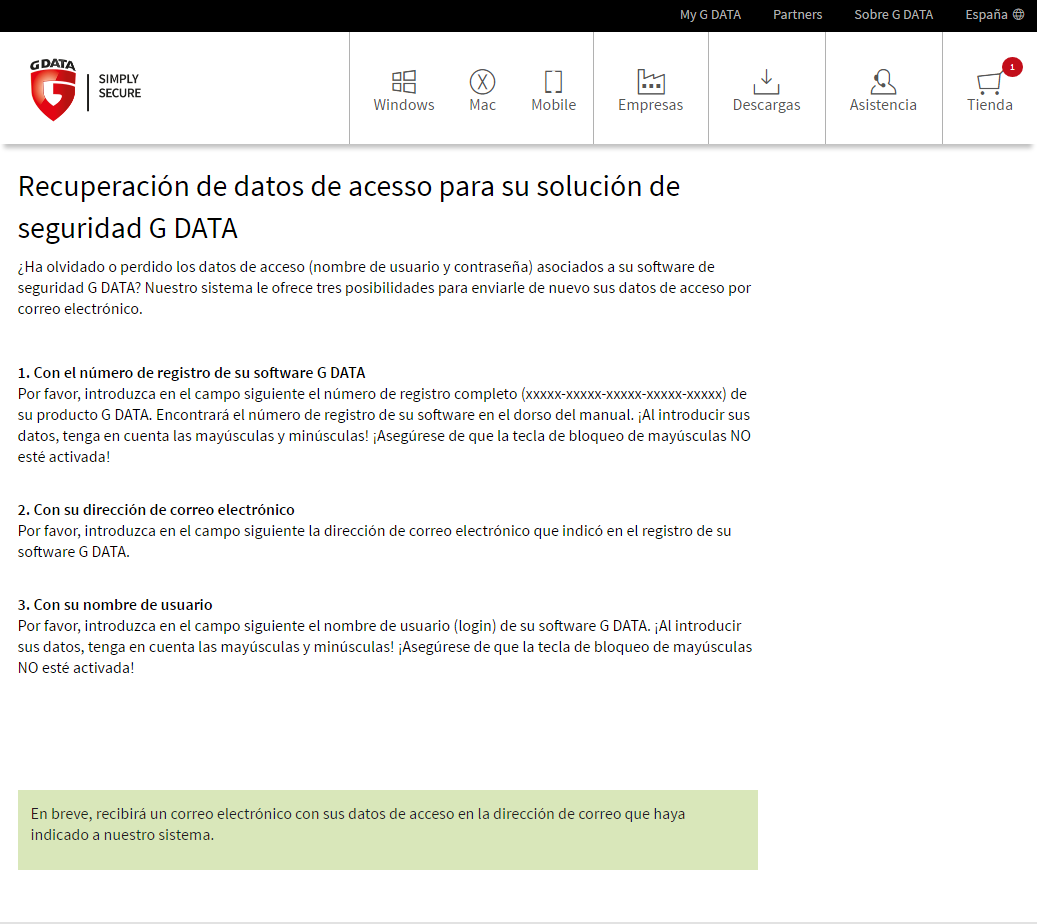Click the Mobile menu label

[554, 105]
